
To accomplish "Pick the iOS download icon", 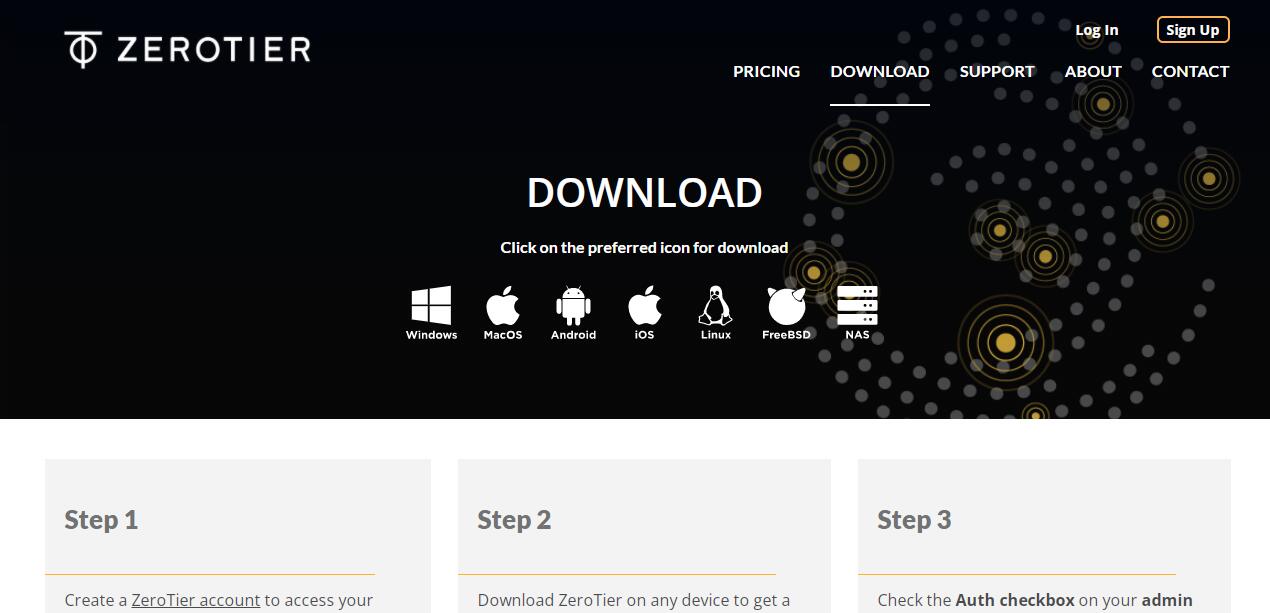I will (x=645, y=313).
